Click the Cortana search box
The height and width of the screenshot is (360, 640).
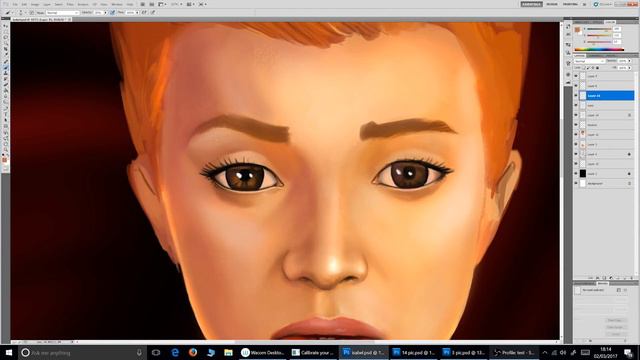(x=82, y=352)
